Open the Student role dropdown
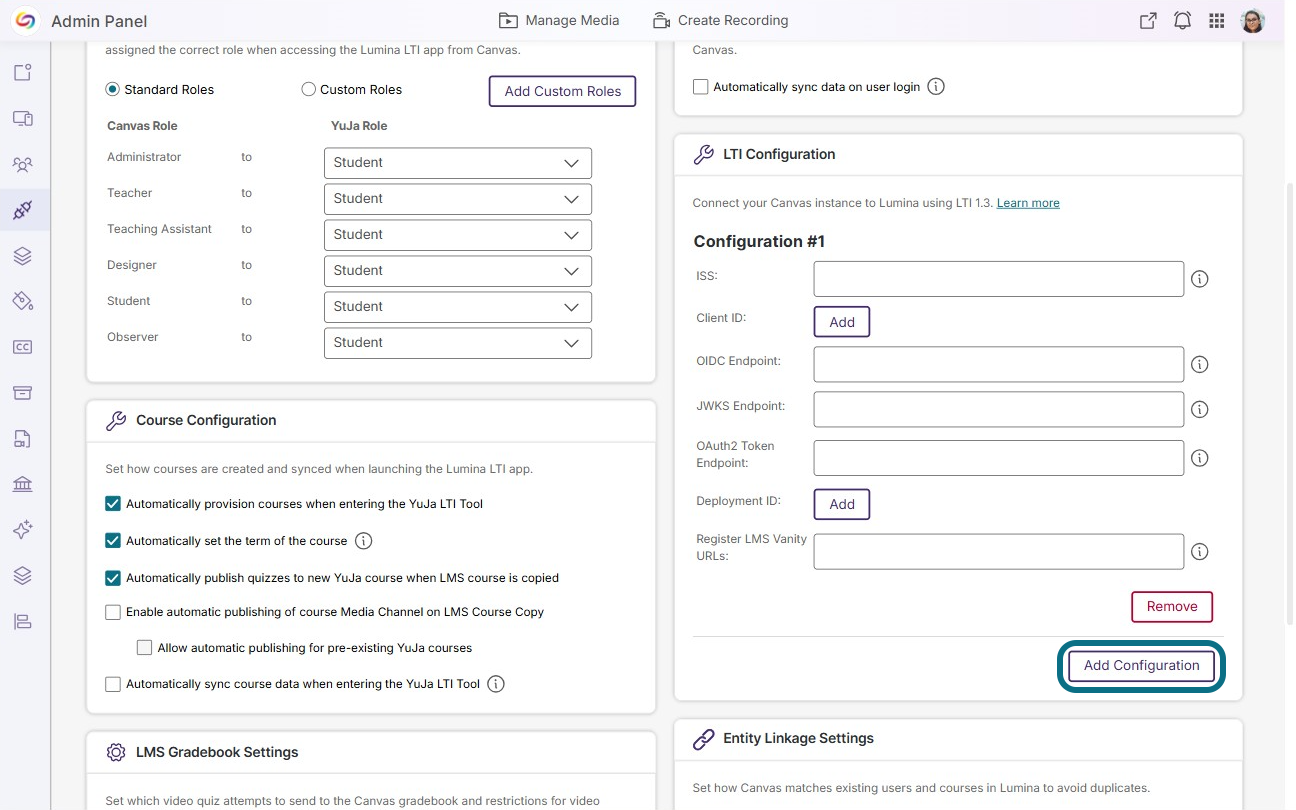1296x810 pixels. [x=458, y=307]
